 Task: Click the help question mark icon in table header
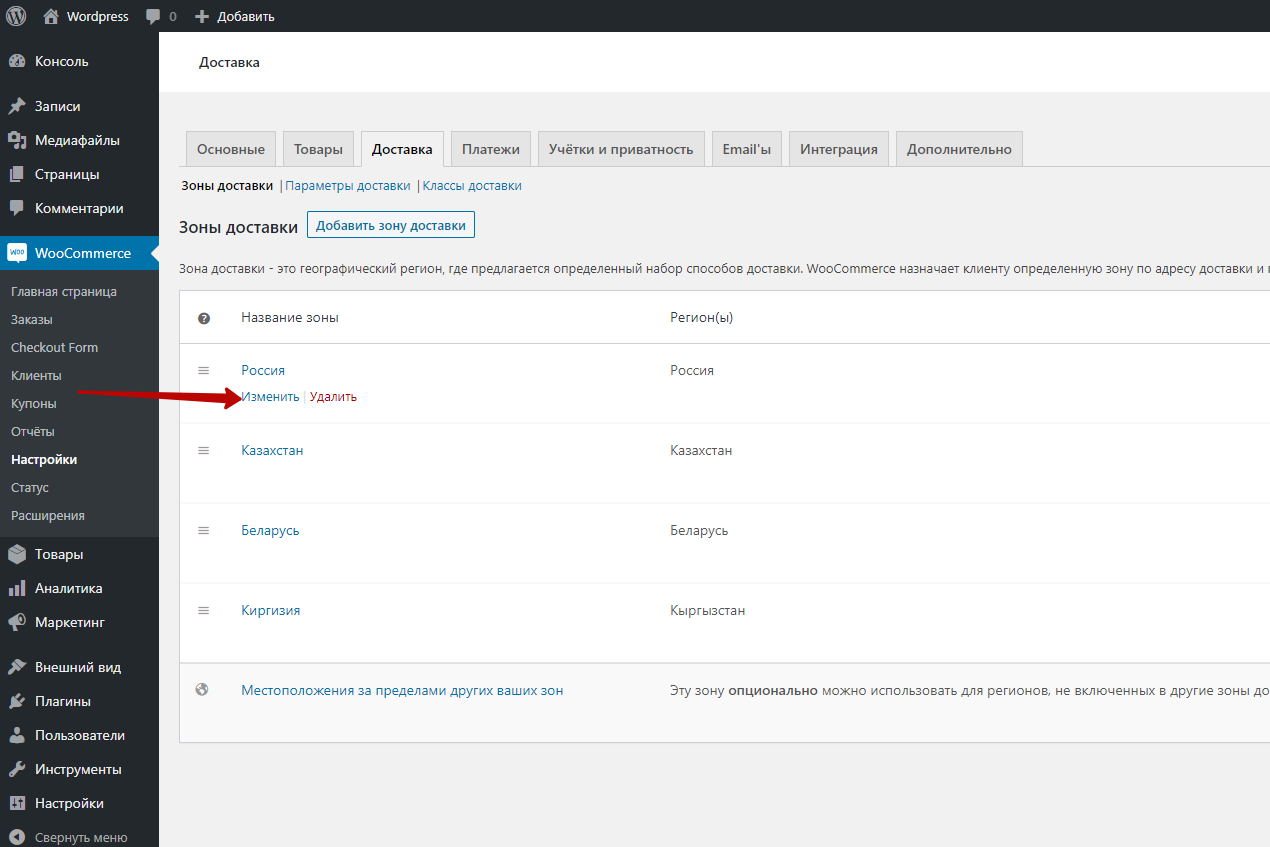pos(204,318)
